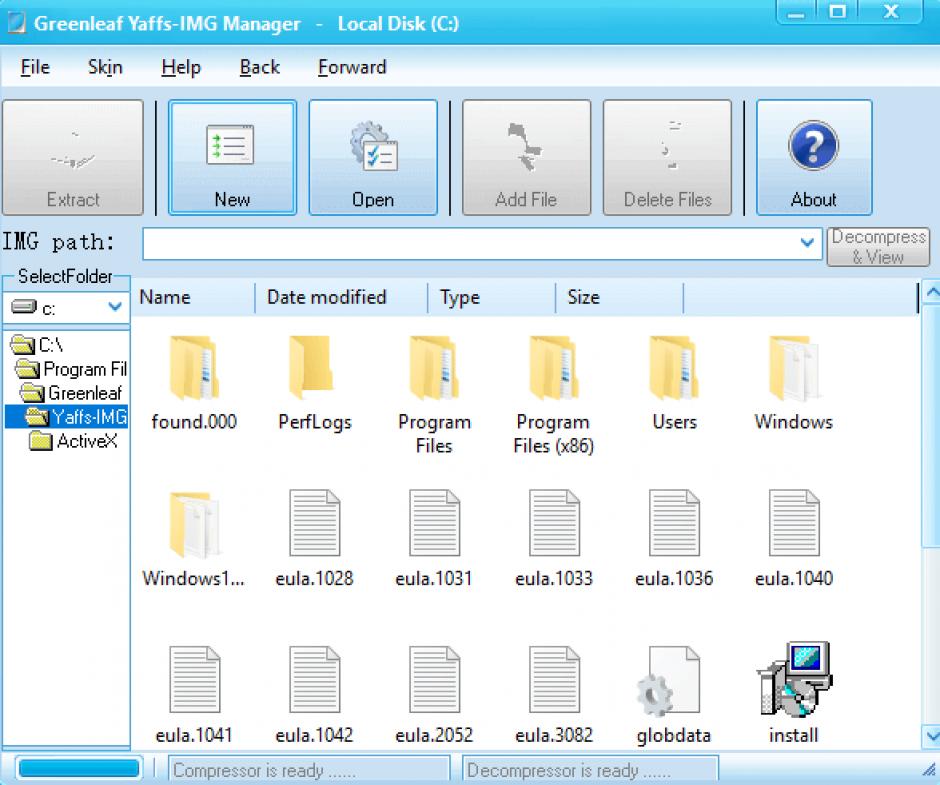Screen dimensions: 940x785
Task: Minimize the Yaffs-IMG Manager window
Action: (796, 11)
